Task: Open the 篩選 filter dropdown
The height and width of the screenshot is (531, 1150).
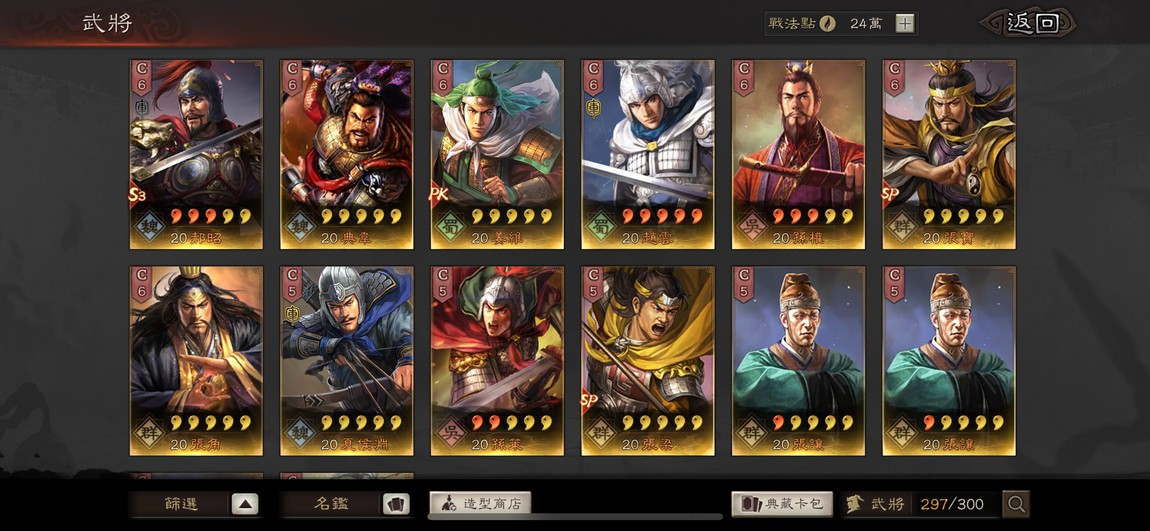Action: (x=194, y=504)
